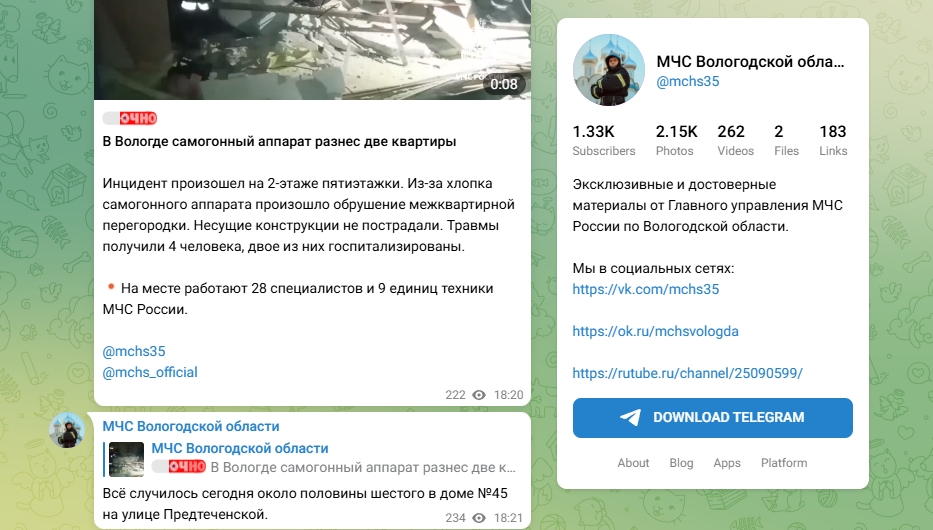Open the replied-post thumbnail image
The height and width of the screenshot is (530, 933).
click(x=127, y=459)
